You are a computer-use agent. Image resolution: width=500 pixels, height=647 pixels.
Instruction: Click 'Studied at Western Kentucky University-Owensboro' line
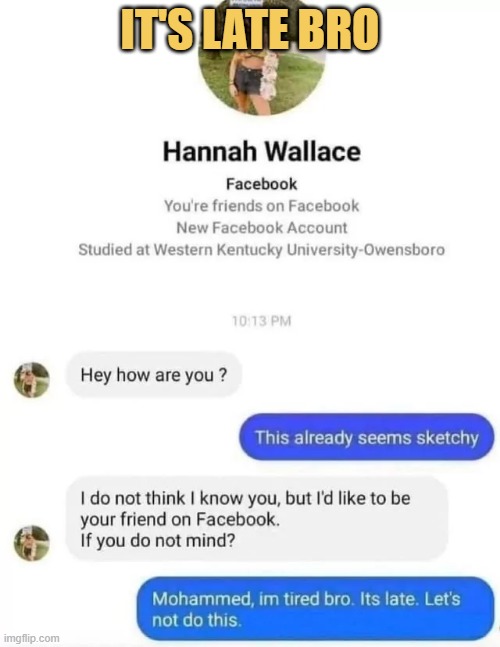[x=262, y=250]
